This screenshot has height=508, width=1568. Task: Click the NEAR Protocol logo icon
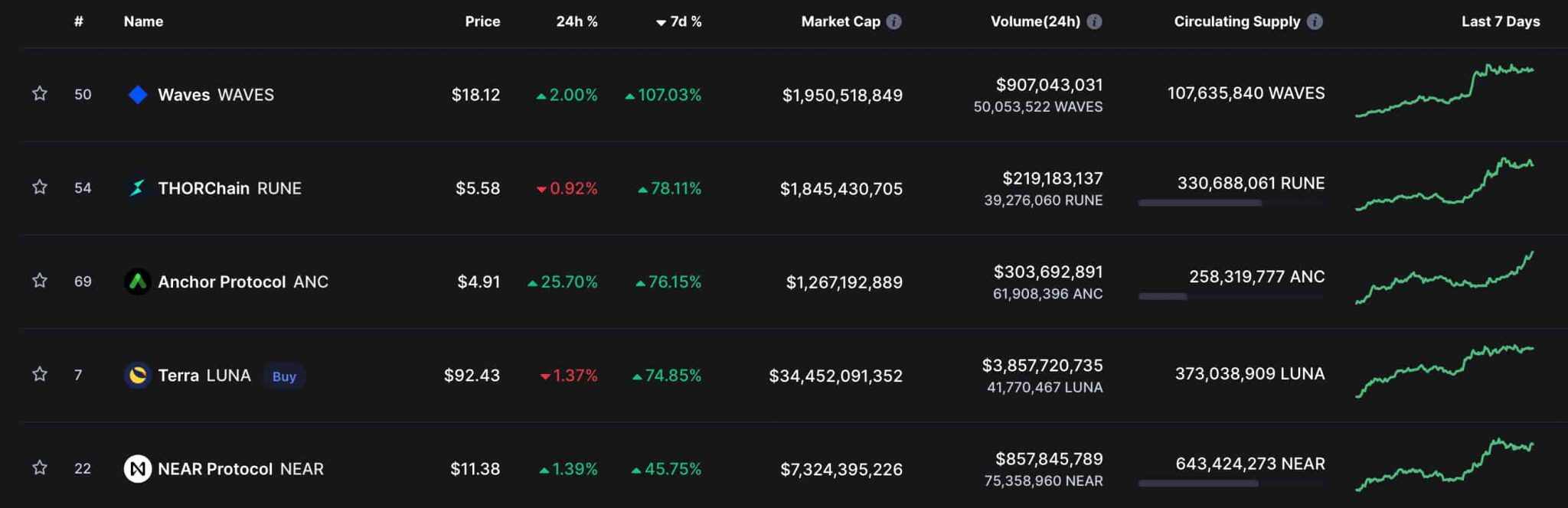click(138, 469)
